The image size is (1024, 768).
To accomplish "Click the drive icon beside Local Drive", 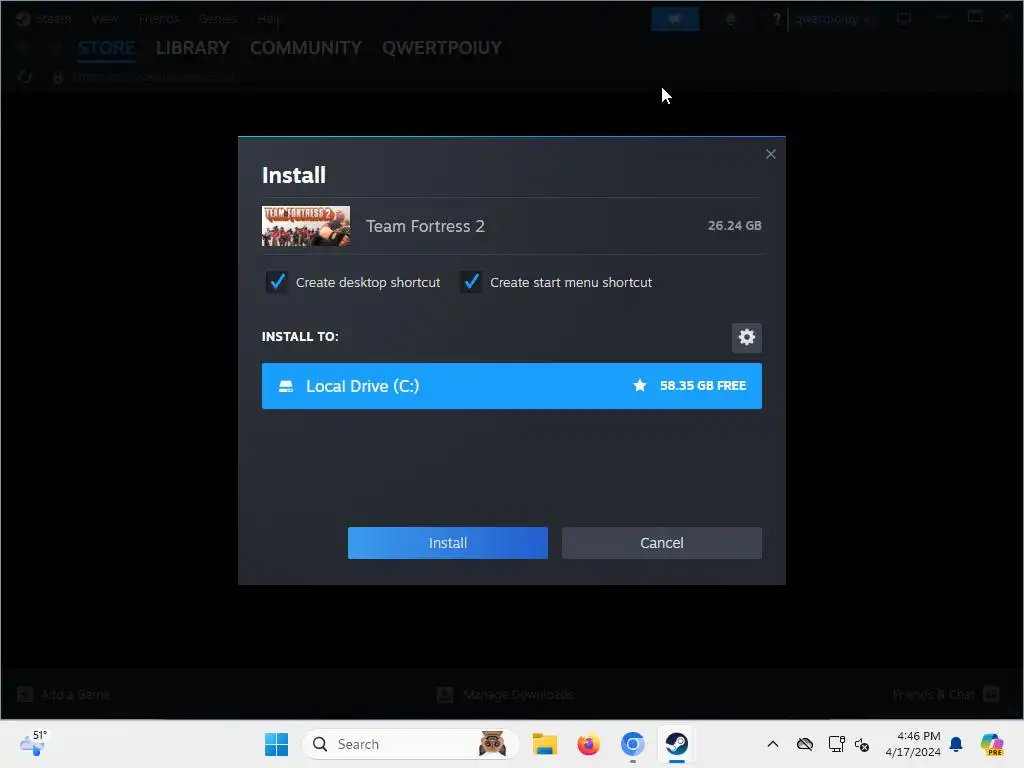I will [286, 386].
